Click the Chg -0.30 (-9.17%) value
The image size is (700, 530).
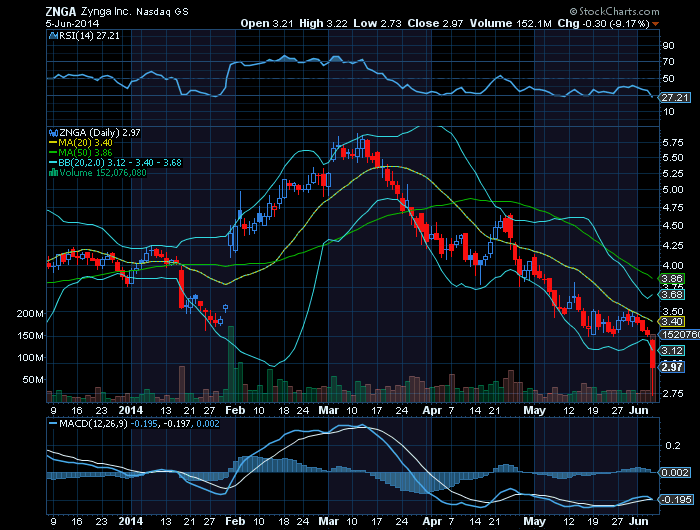click(604, 24)
